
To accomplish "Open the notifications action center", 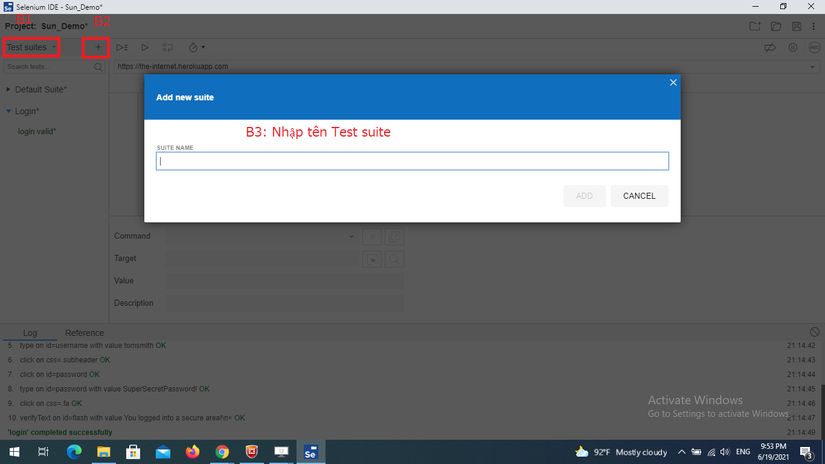I will click(807, 452).
